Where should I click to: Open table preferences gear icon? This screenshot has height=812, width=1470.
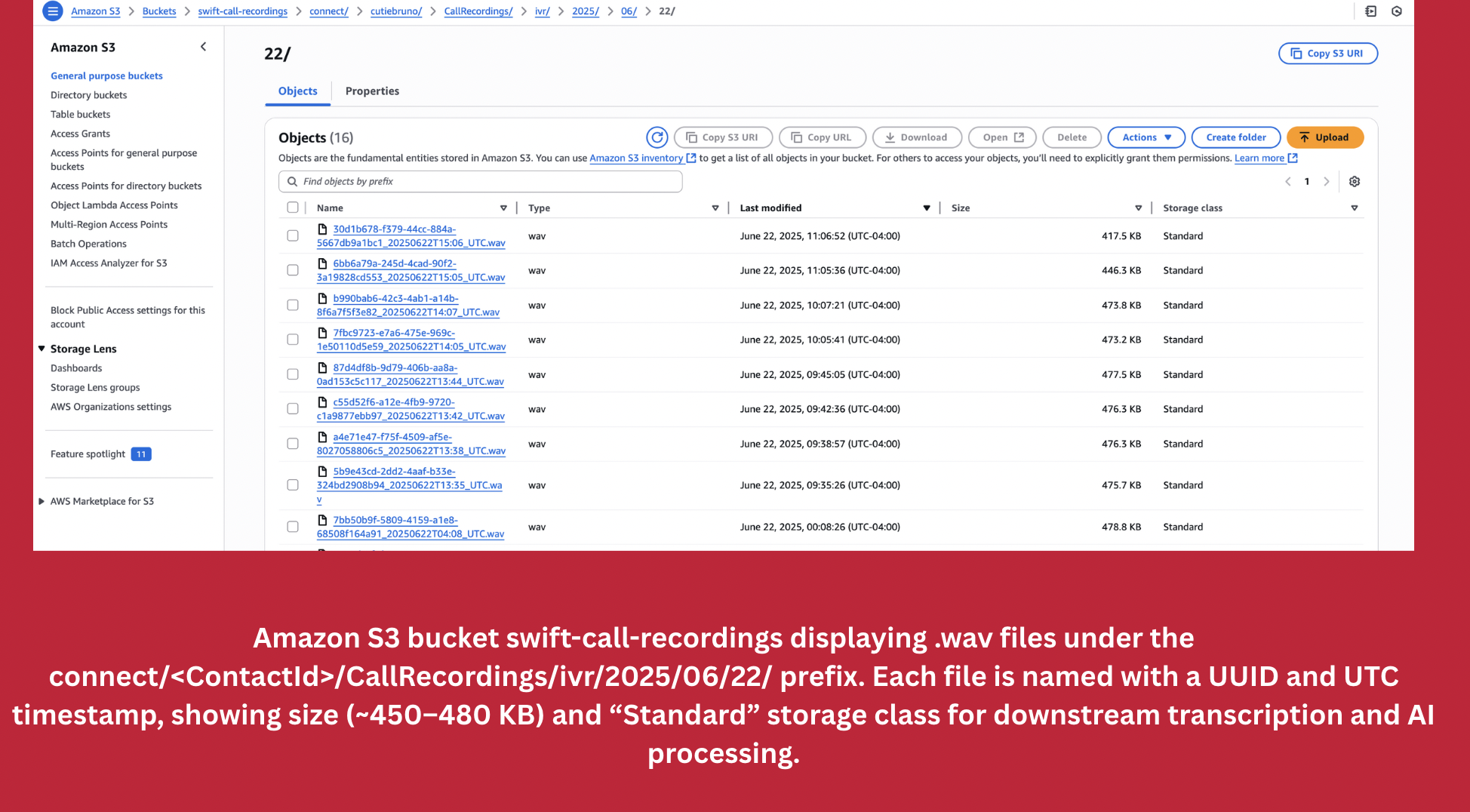[1355, 182]
